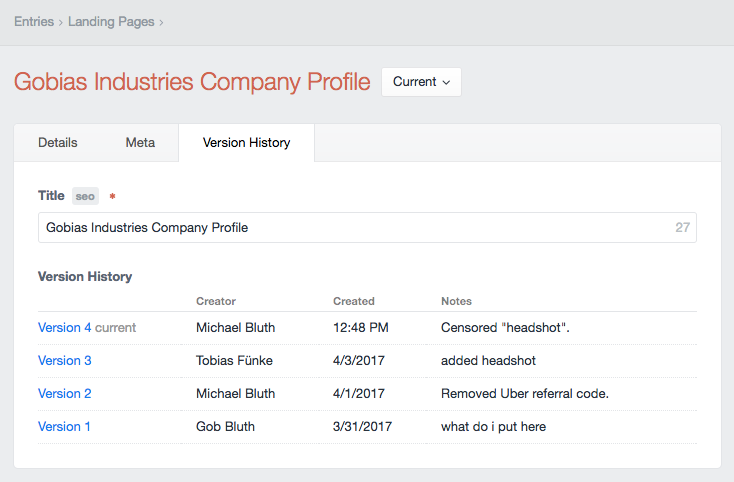Navigate to Landing Pages breadcrumb
Image resolution: width=734 pixels, height=482 pixels.
(111, 21)
